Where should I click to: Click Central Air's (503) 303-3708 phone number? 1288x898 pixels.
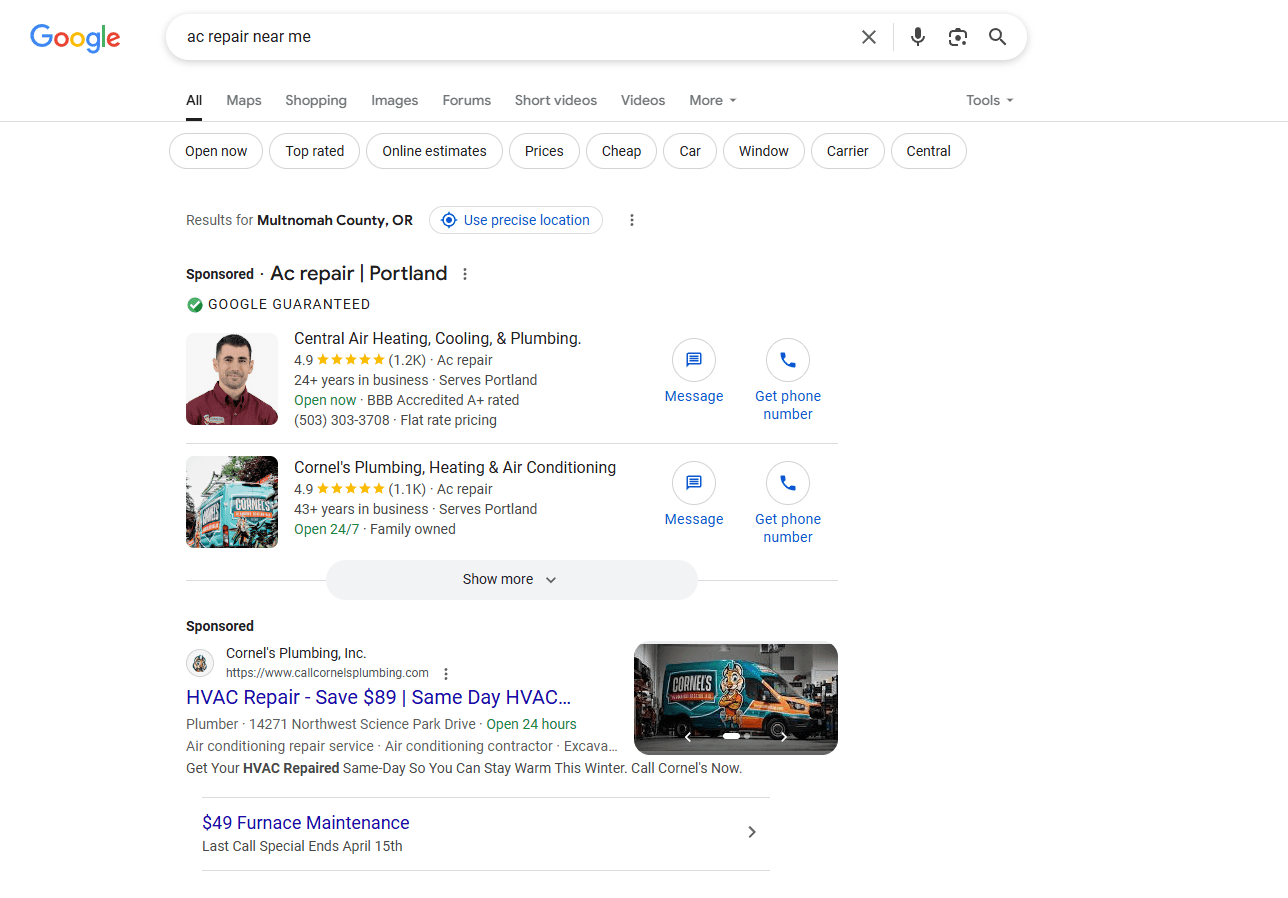342,420
